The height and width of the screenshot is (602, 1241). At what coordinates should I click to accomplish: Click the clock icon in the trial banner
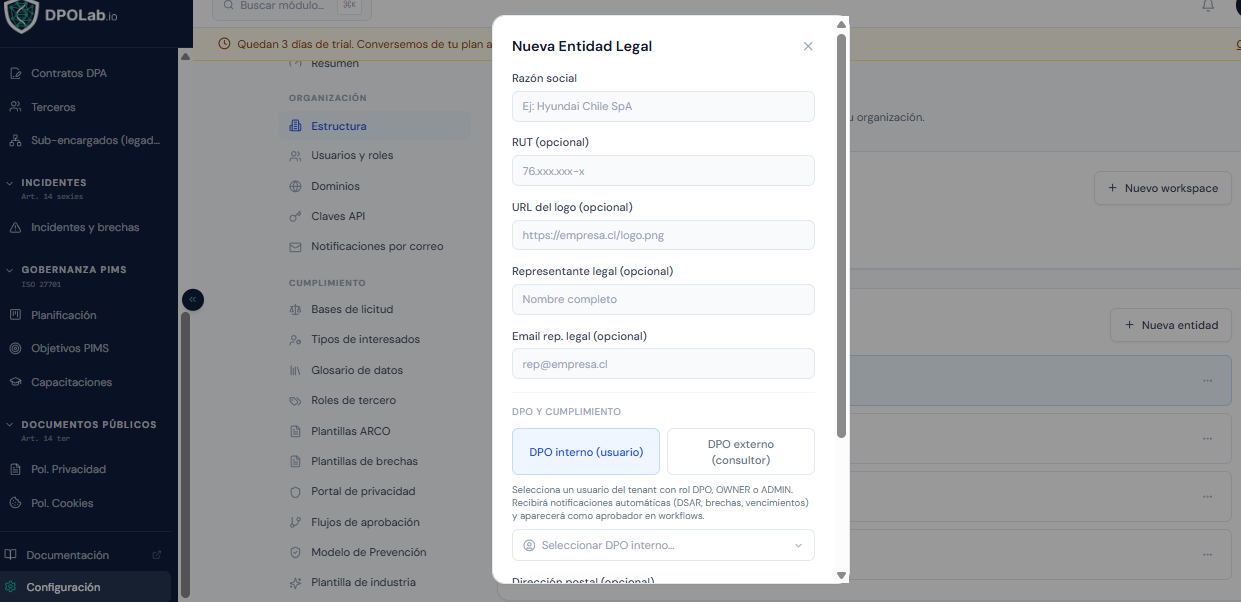click(x=224, y=44)
